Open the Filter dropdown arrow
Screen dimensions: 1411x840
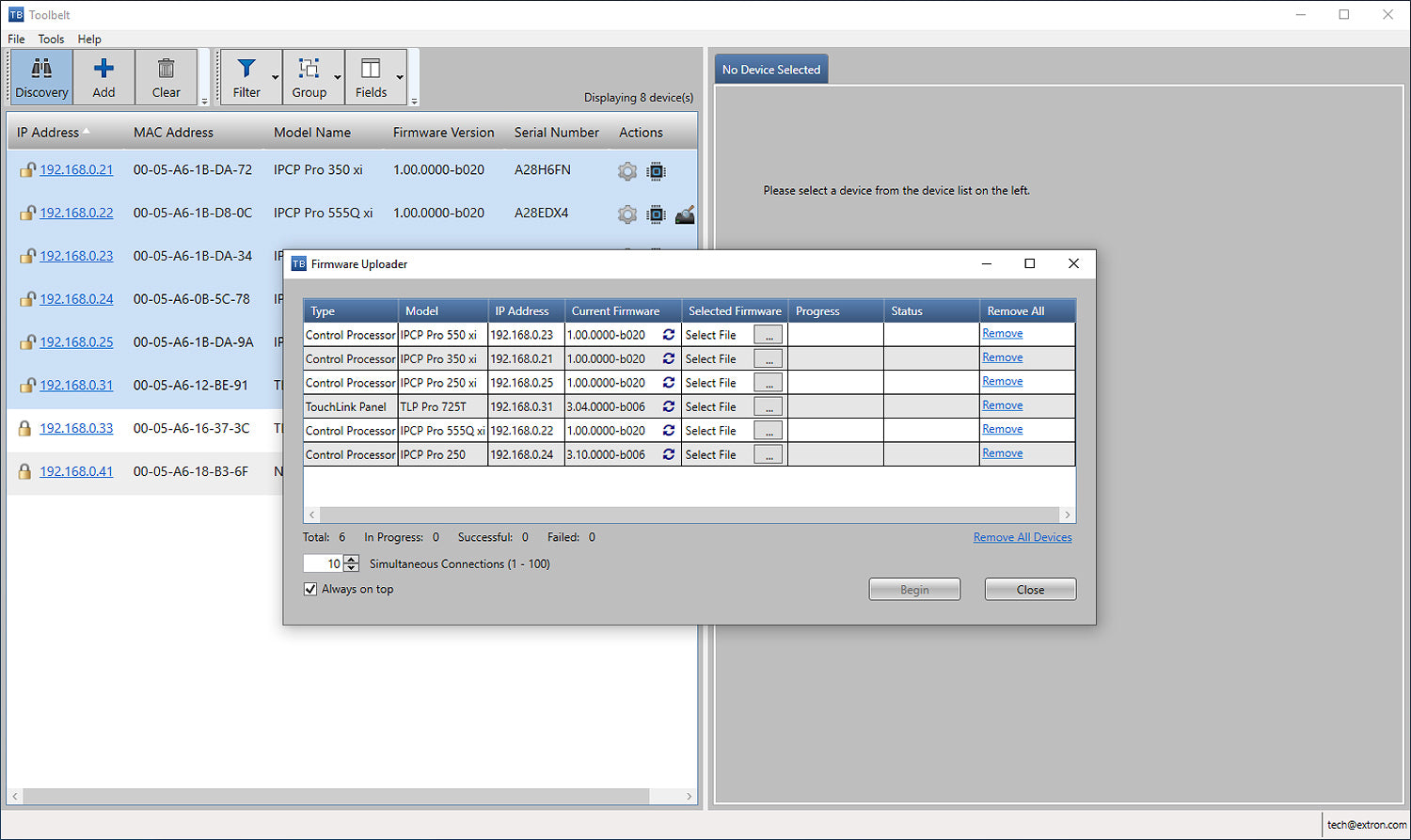click(276, 77)
